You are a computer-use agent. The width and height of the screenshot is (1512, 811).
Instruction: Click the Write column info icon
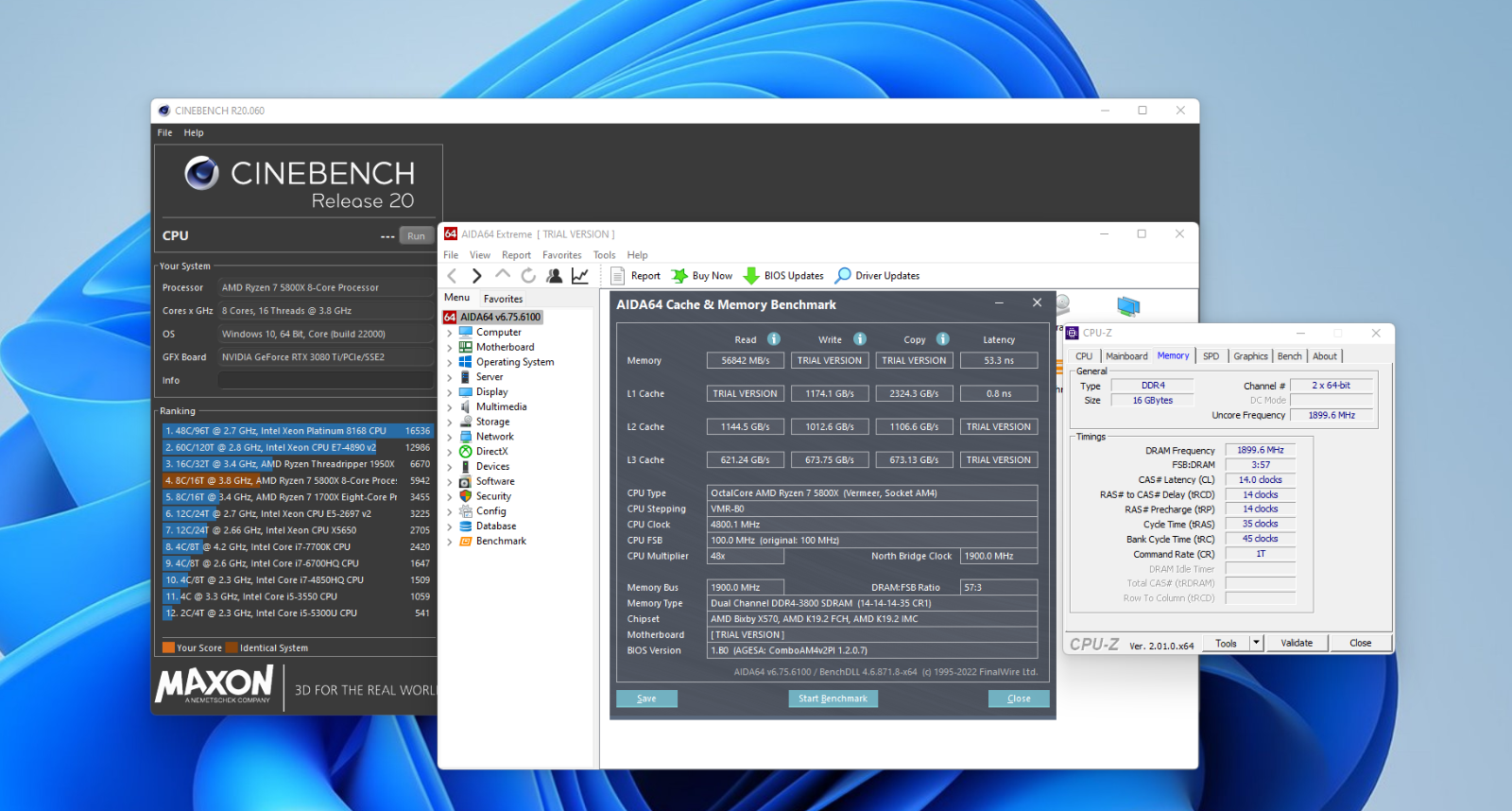tap(860, 339)
